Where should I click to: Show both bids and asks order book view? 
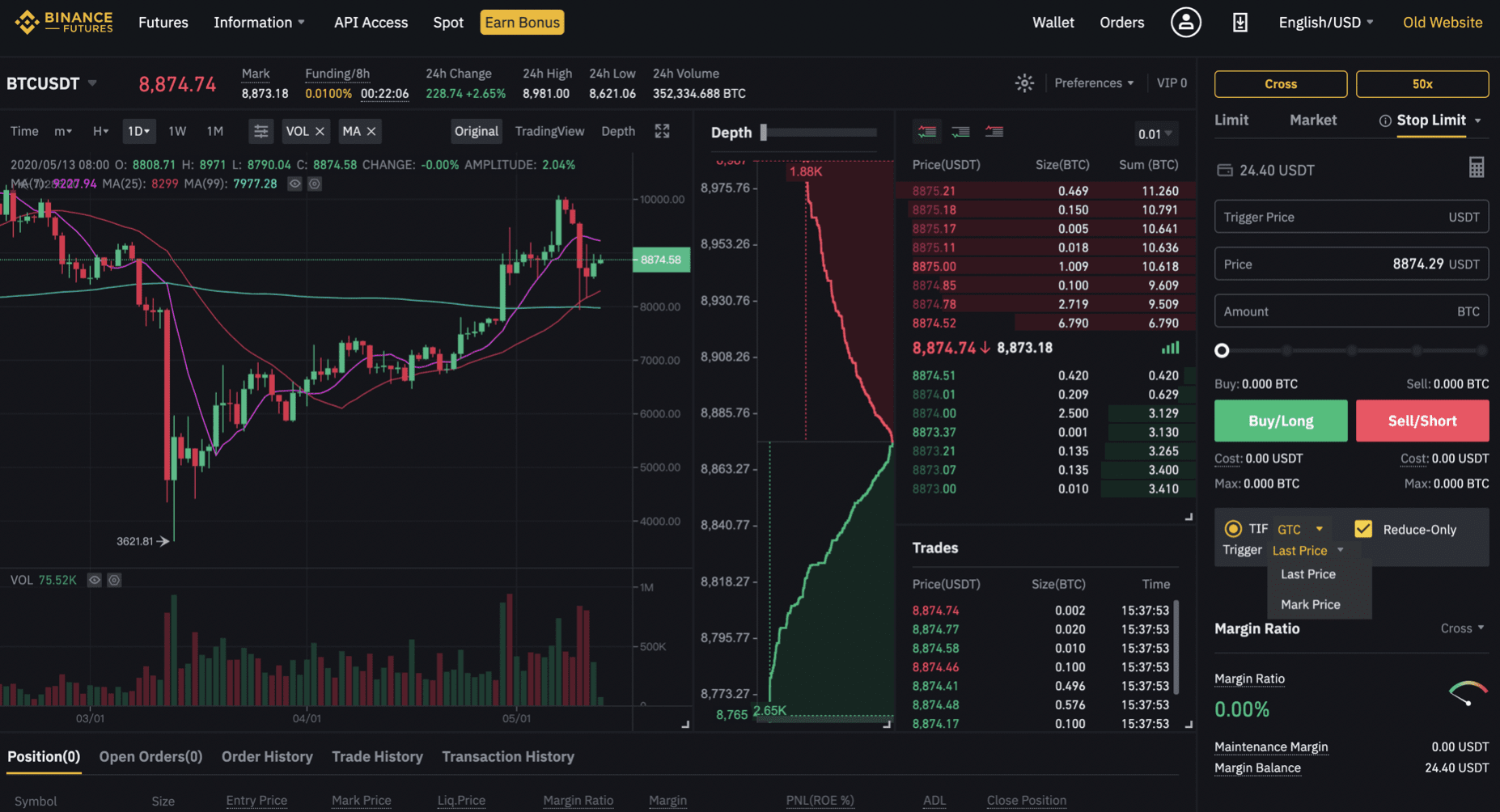(x=927, y=131)
